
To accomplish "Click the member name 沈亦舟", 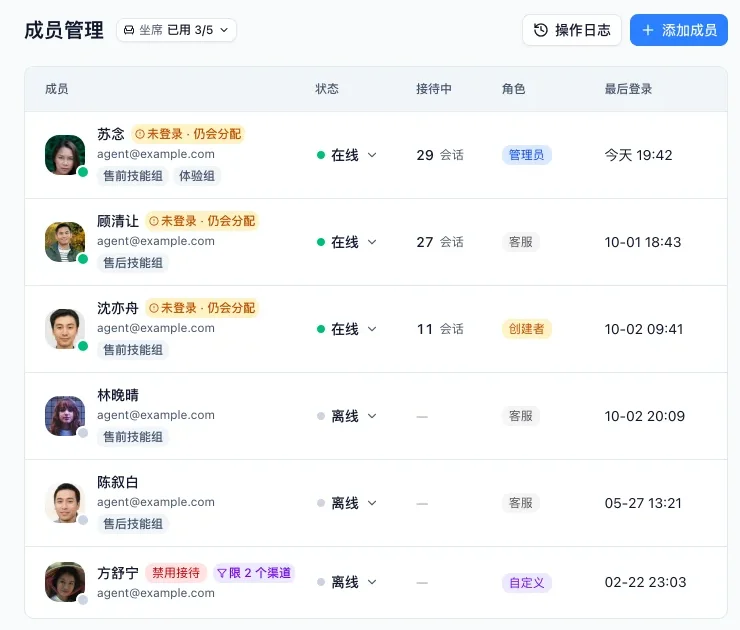I will click(118, 308).
